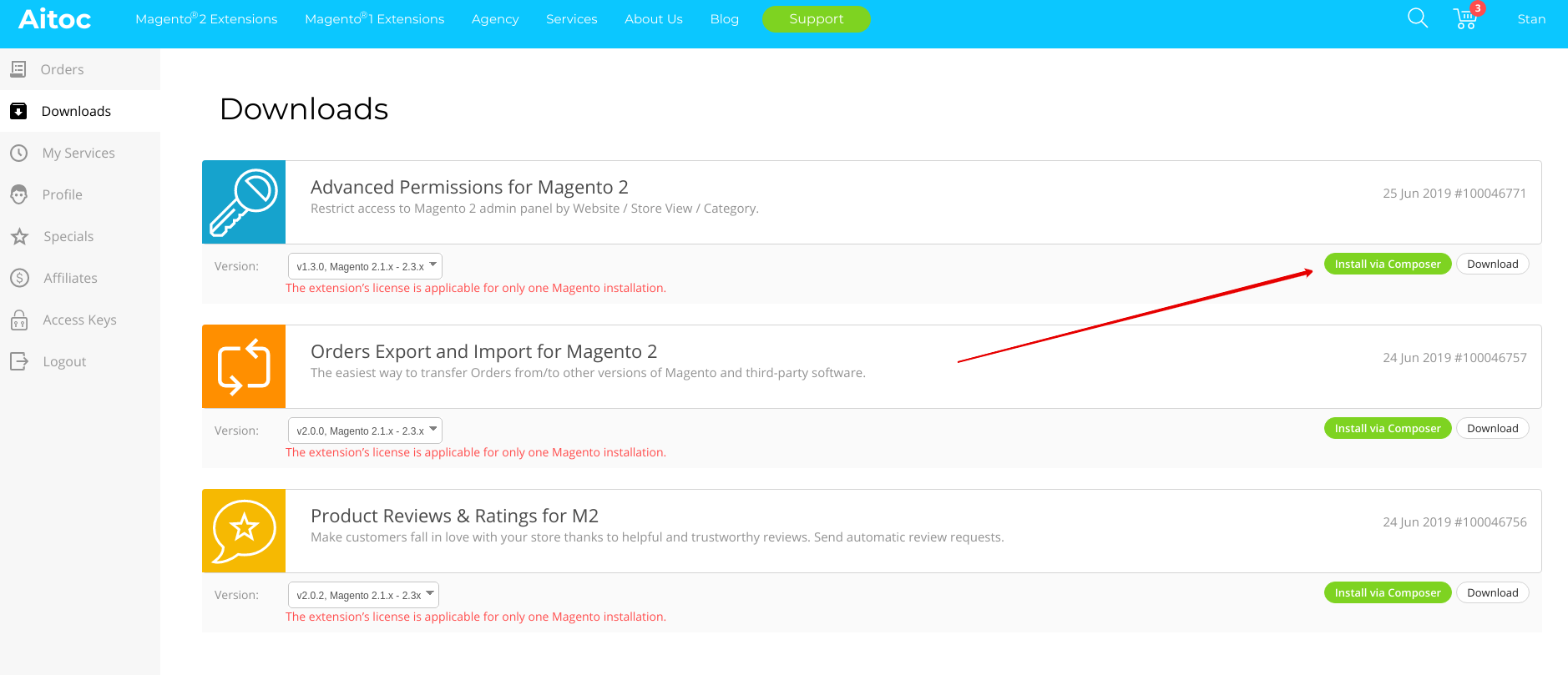Go to Agency in top navigation
Screen dimensions: 1568x675
495,19
